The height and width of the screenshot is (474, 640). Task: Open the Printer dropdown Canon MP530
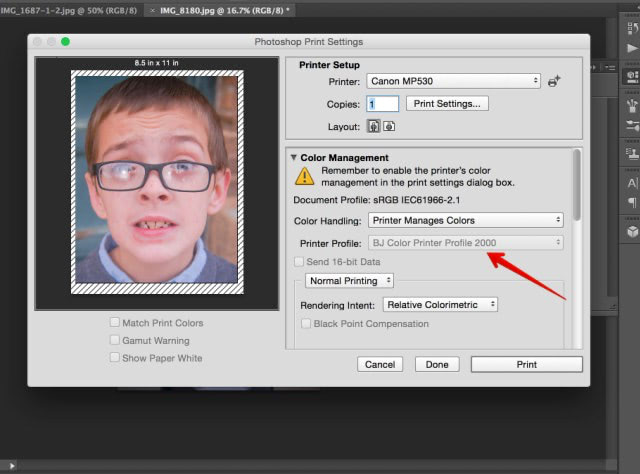453,81
